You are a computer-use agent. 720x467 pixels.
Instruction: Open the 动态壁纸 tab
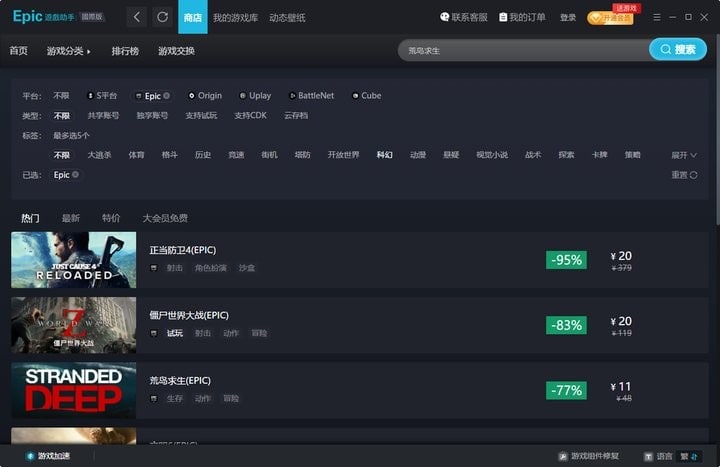pyautogui.click(x=287, y=17)
